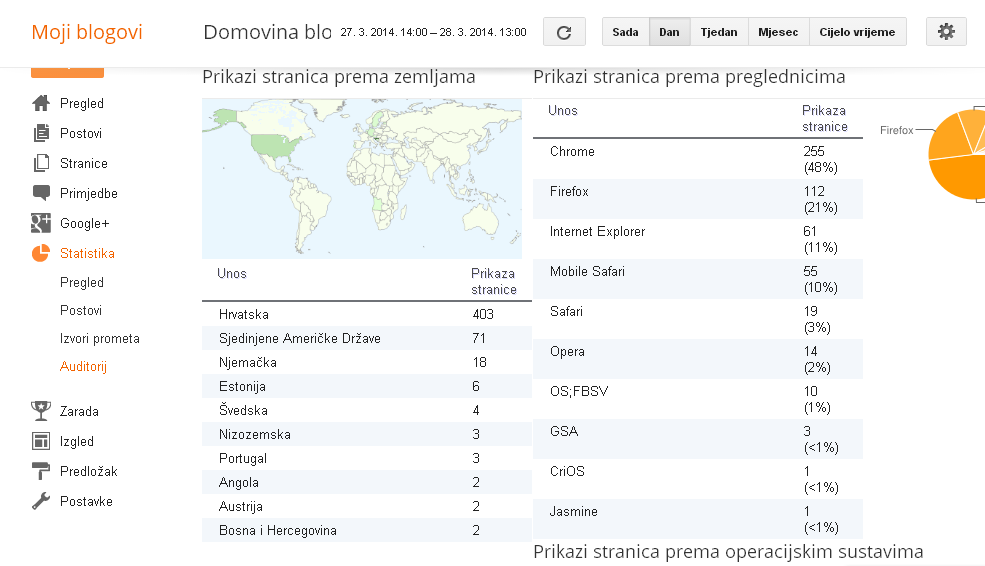Click the world map of page views
The width and height of the screenshot is (985, 566).
pyautogui.click(x=362, y=178)
